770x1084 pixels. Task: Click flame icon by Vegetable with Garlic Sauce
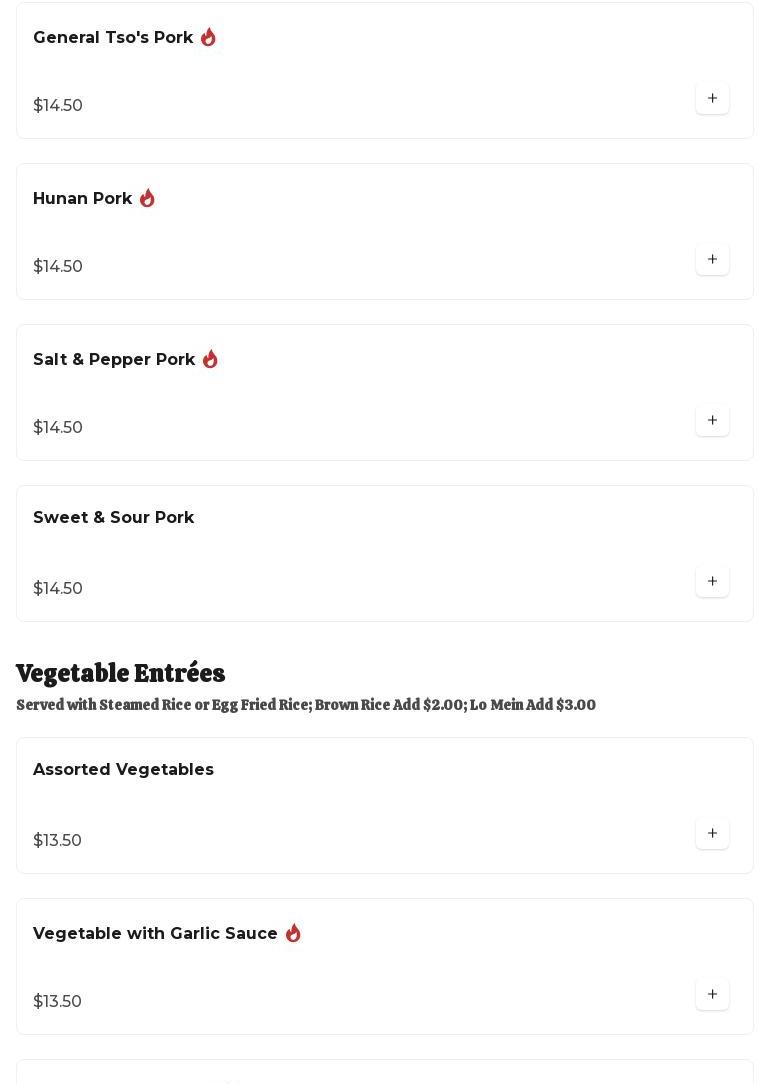click(293, 933)
